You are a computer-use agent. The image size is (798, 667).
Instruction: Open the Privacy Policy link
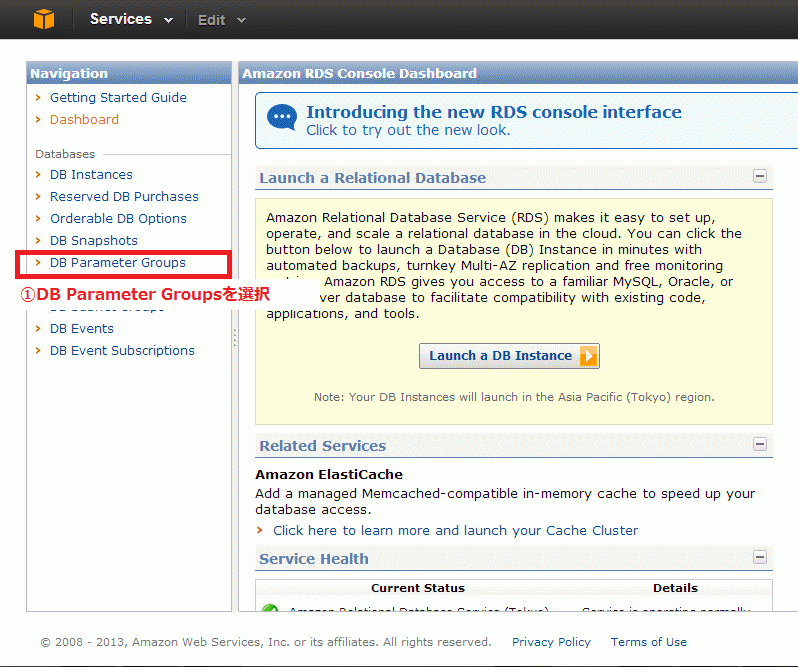551,642
